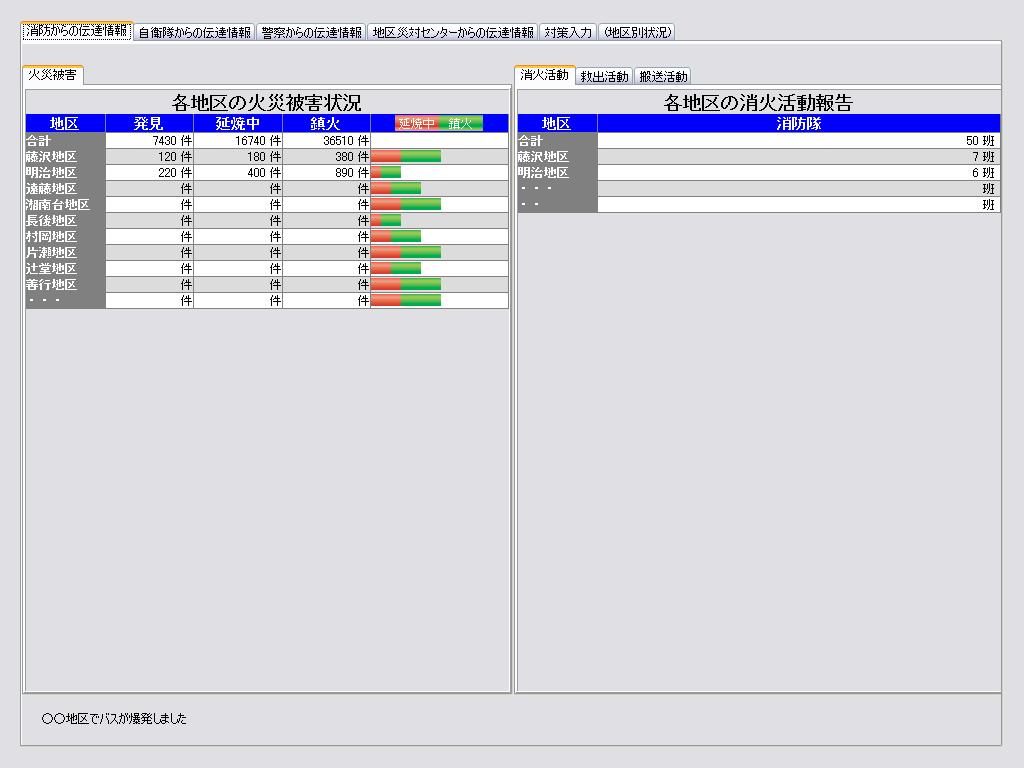Open the 対策入力 tab
1024x768 pixels.
click(x=568, y=32)
